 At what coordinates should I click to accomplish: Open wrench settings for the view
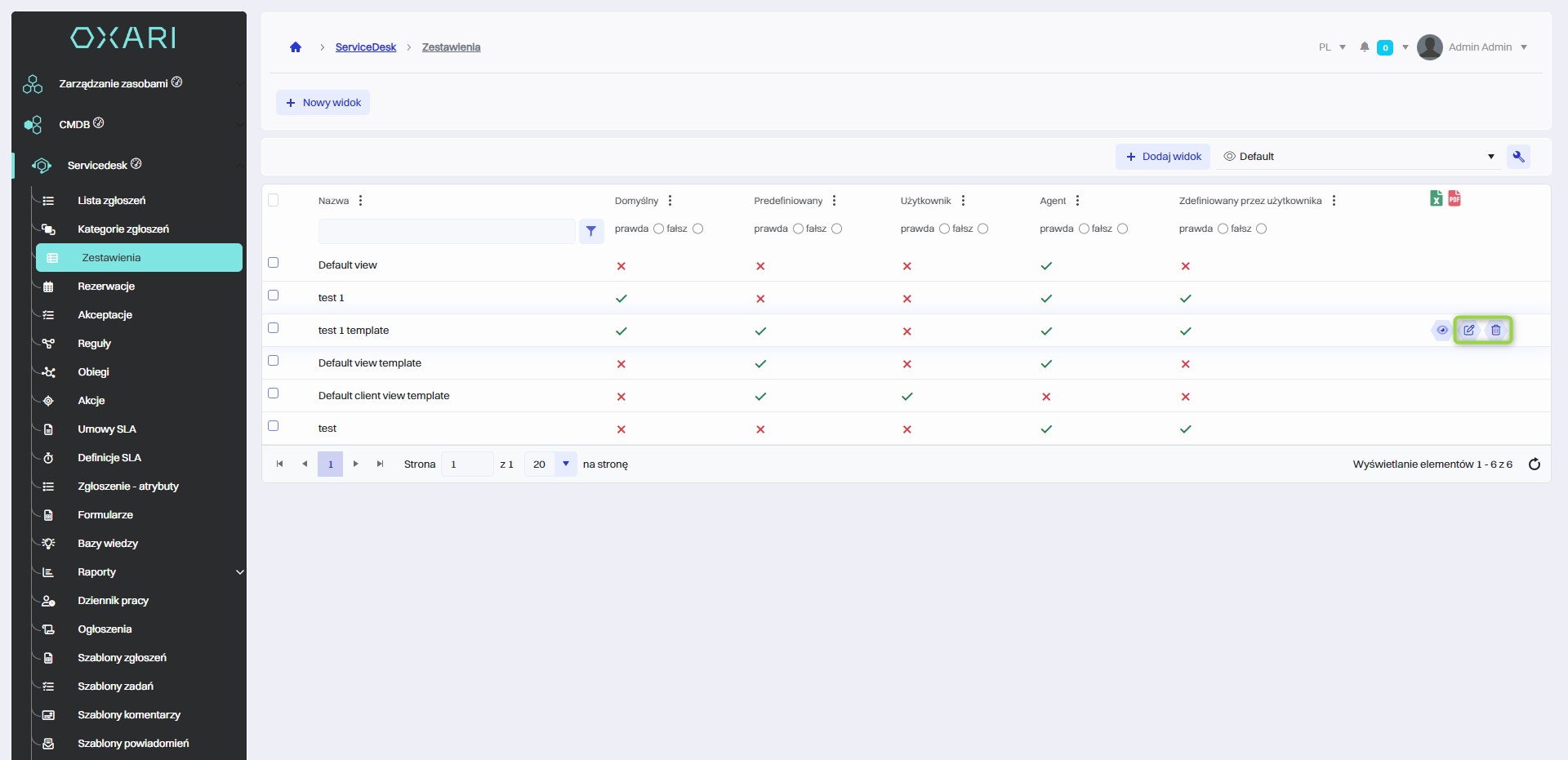[1518, 157]
